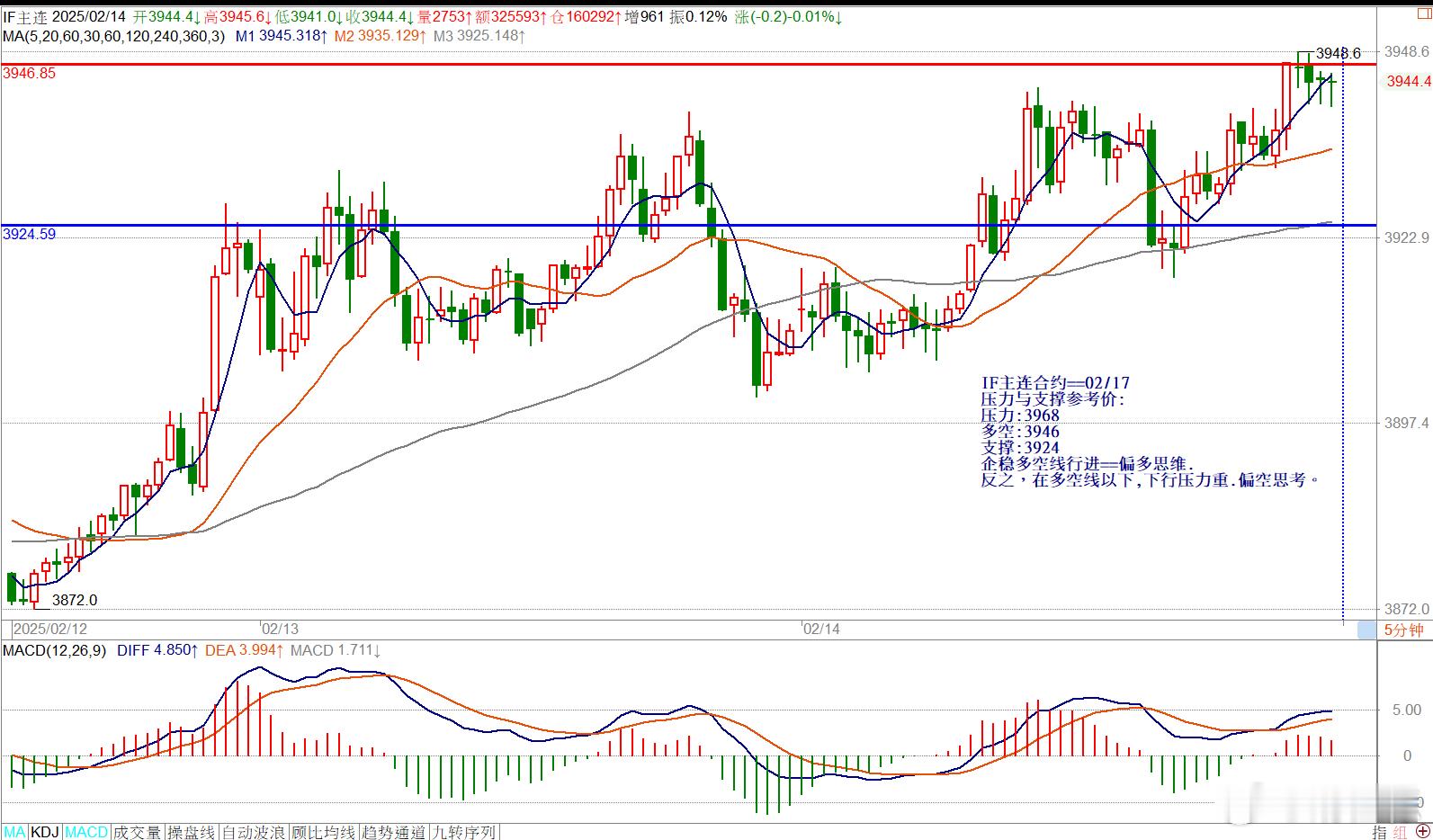Click the 3872.0 low price label
This screenshot has width=1433, height=840.
(x=74, y=600)
